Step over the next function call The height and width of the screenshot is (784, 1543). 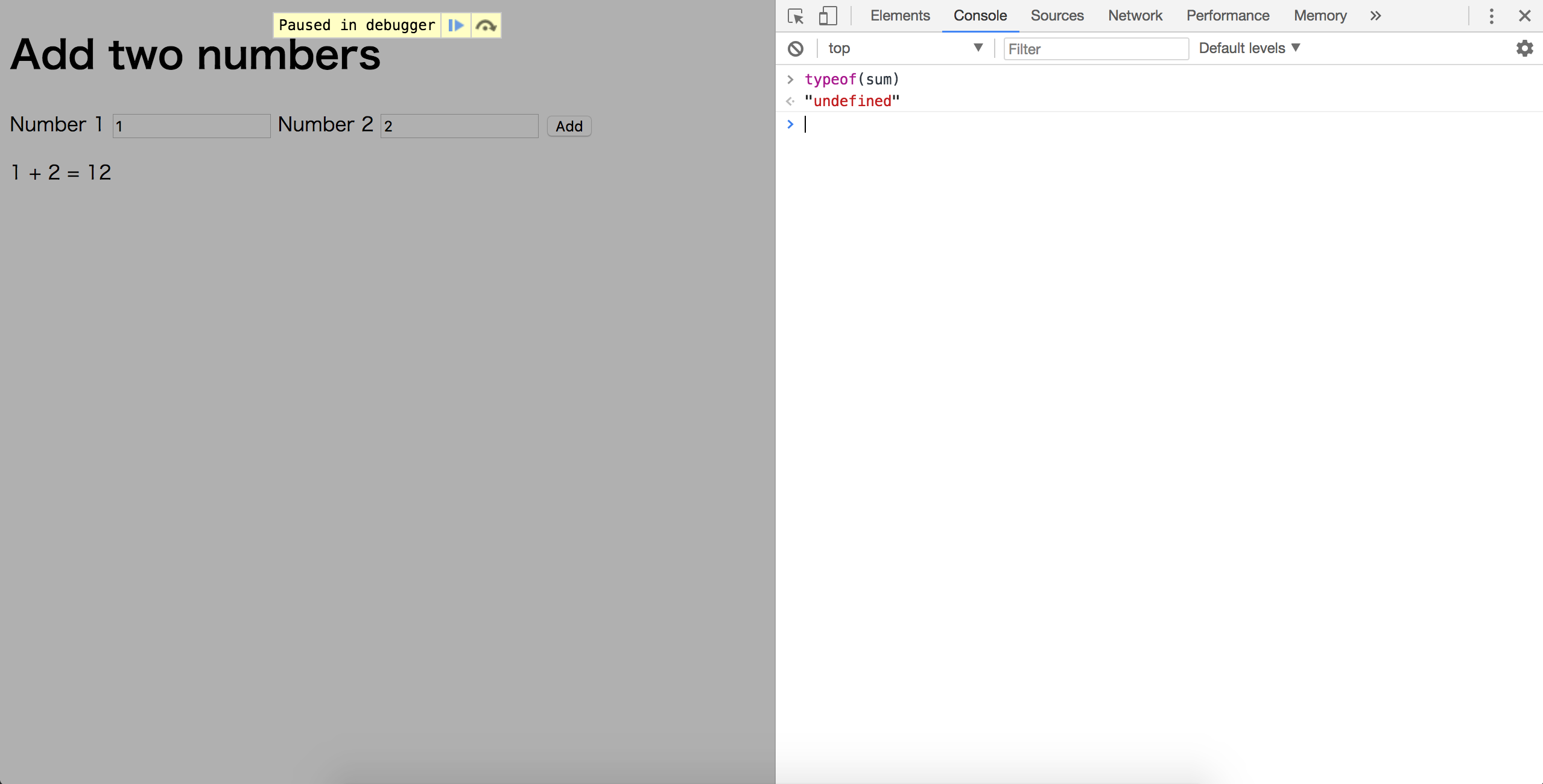(x=486, y=25)
